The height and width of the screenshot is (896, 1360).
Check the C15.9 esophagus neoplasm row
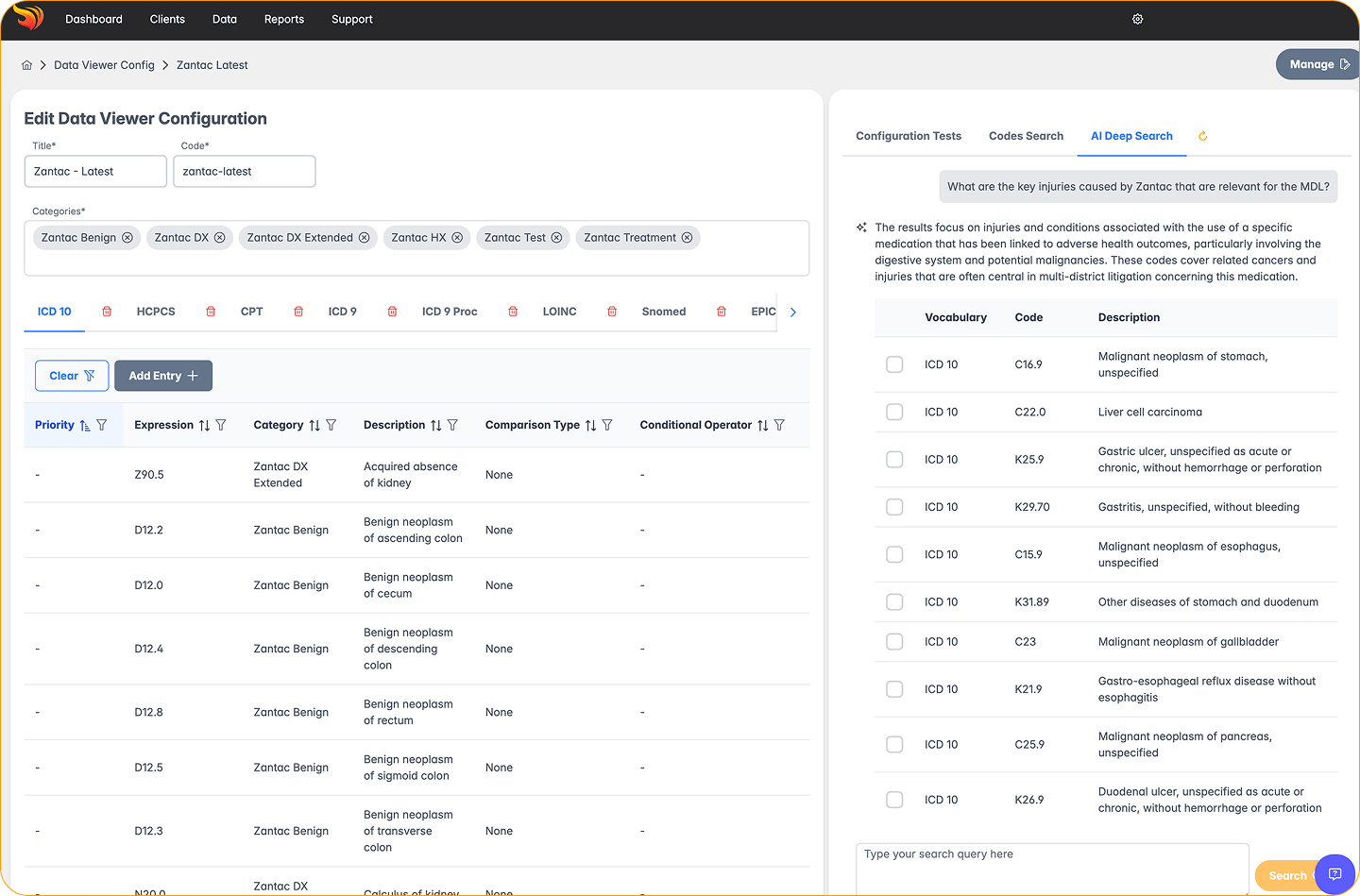coord(894,554)
